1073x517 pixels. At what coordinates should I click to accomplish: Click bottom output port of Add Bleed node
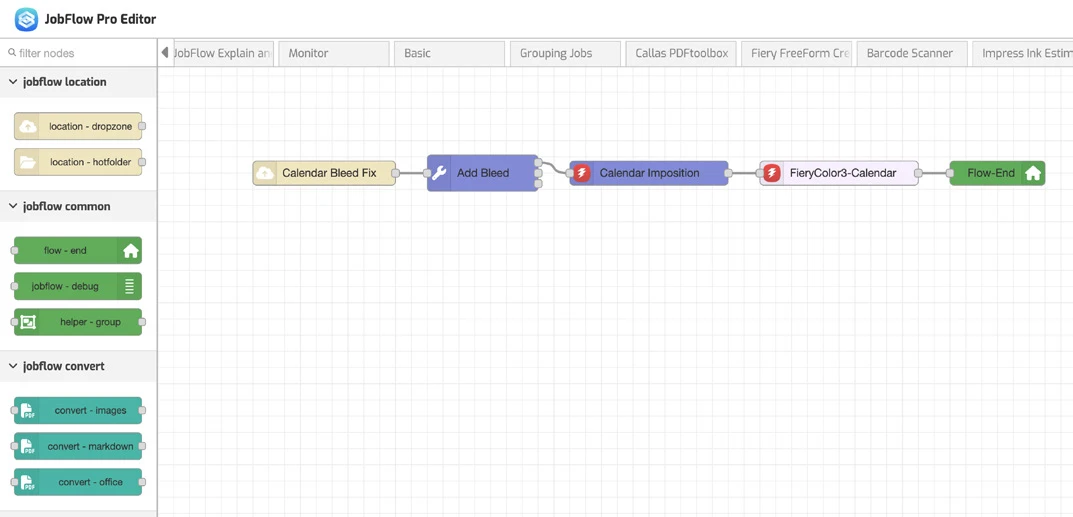[539, 184]
